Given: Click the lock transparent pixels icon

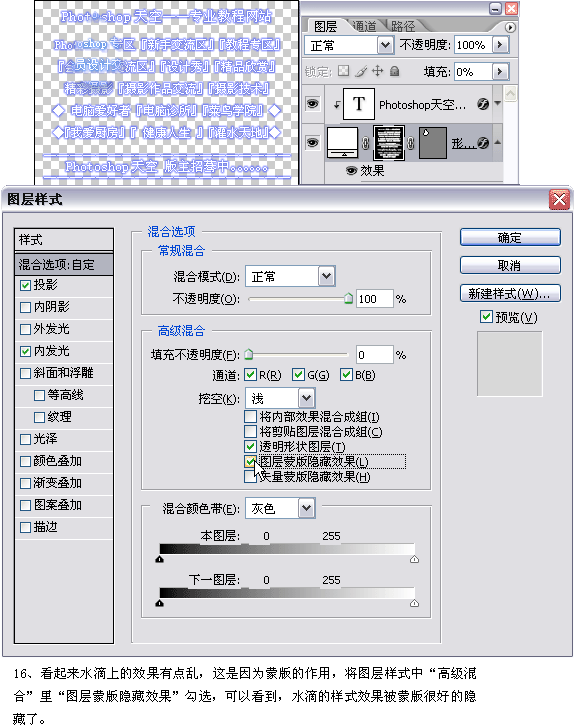Looking at the screenshot, I should 343,71.
